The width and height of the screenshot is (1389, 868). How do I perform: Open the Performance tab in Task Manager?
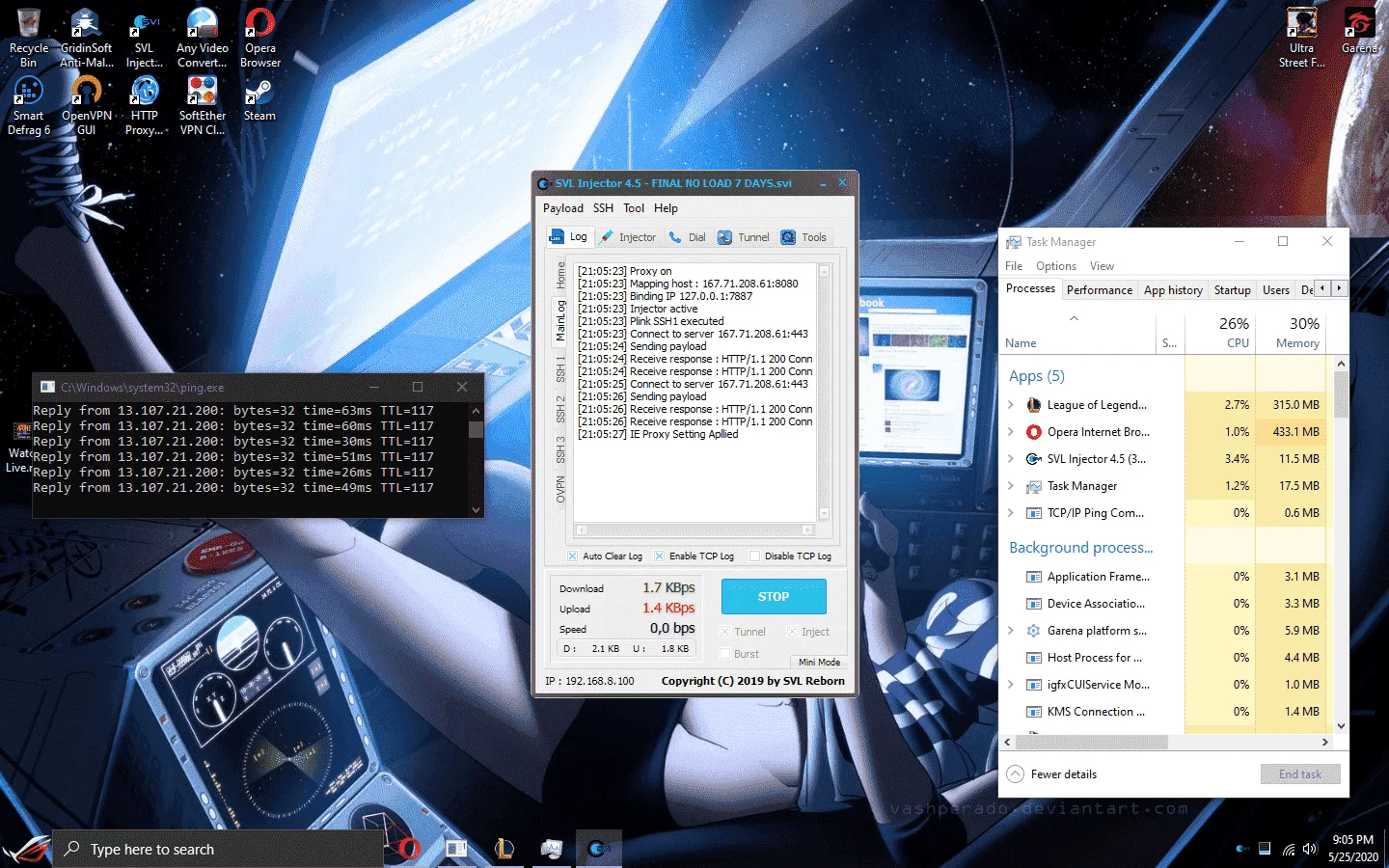click(1100, 290)
